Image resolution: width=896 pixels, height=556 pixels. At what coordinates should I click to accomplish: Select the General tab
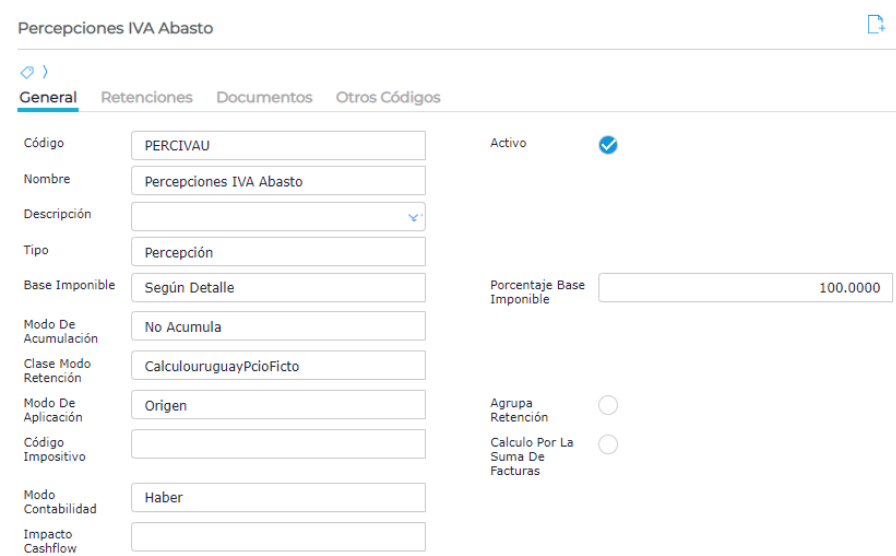tap(48, 97)
